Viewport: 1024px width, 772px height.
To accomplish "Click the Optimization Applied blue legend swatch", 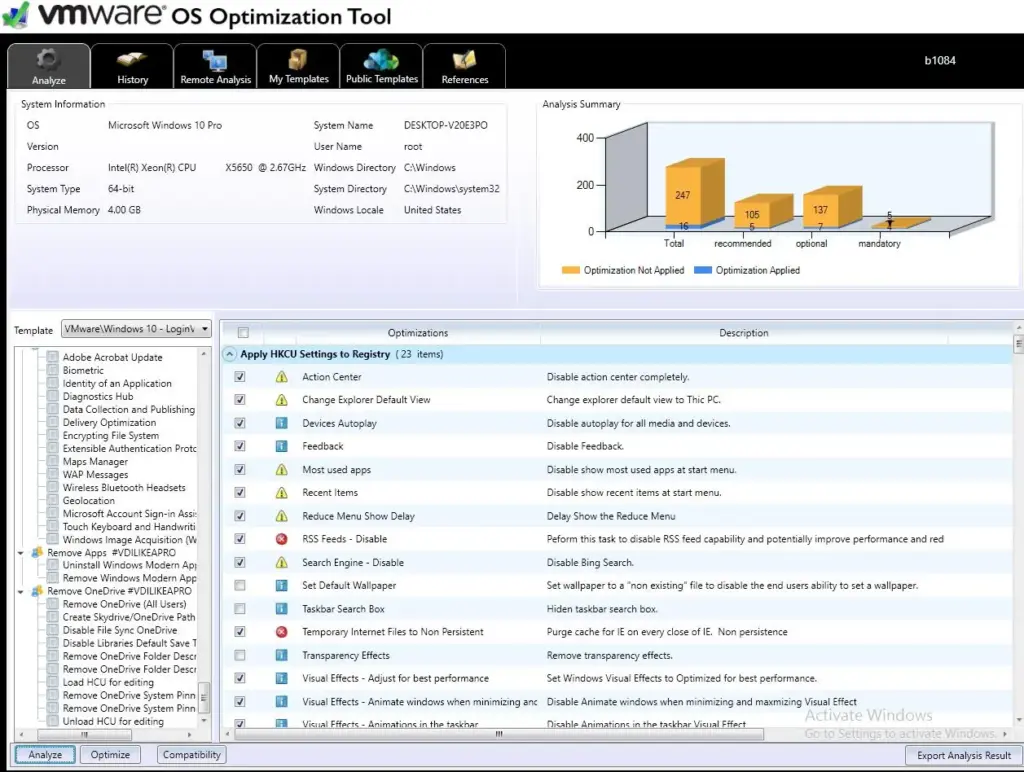I will coord(703,270).
